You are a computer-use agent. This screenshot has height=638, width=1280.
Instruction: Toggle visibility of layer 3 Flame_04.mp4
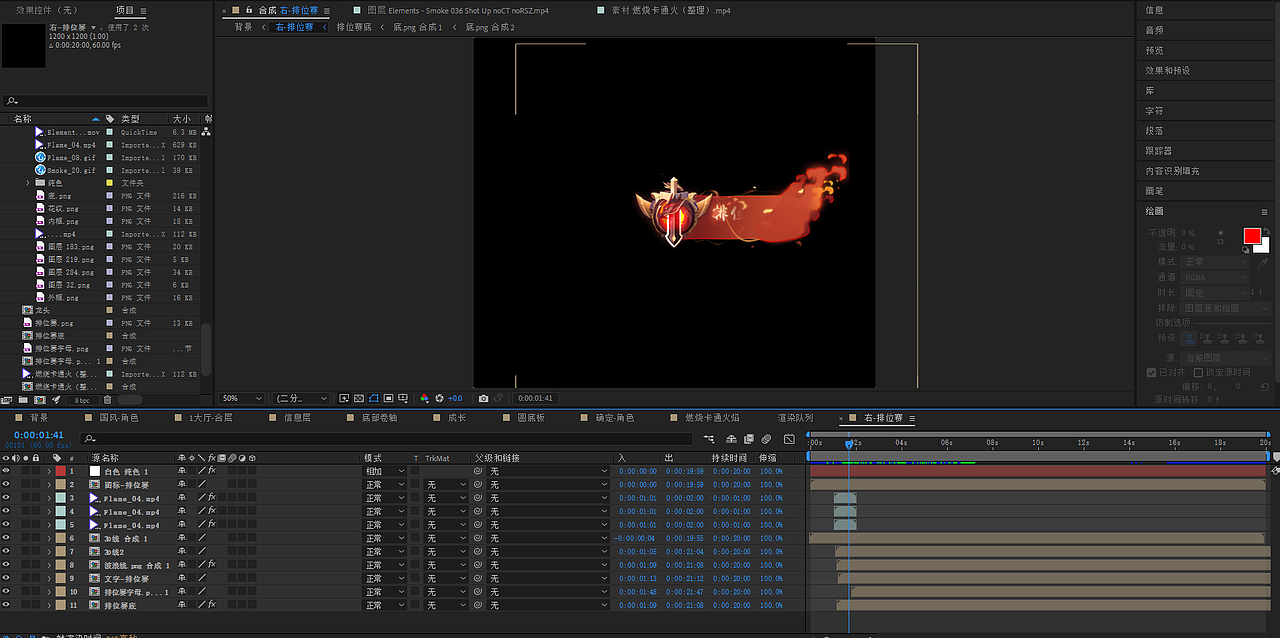coord(6,498)
